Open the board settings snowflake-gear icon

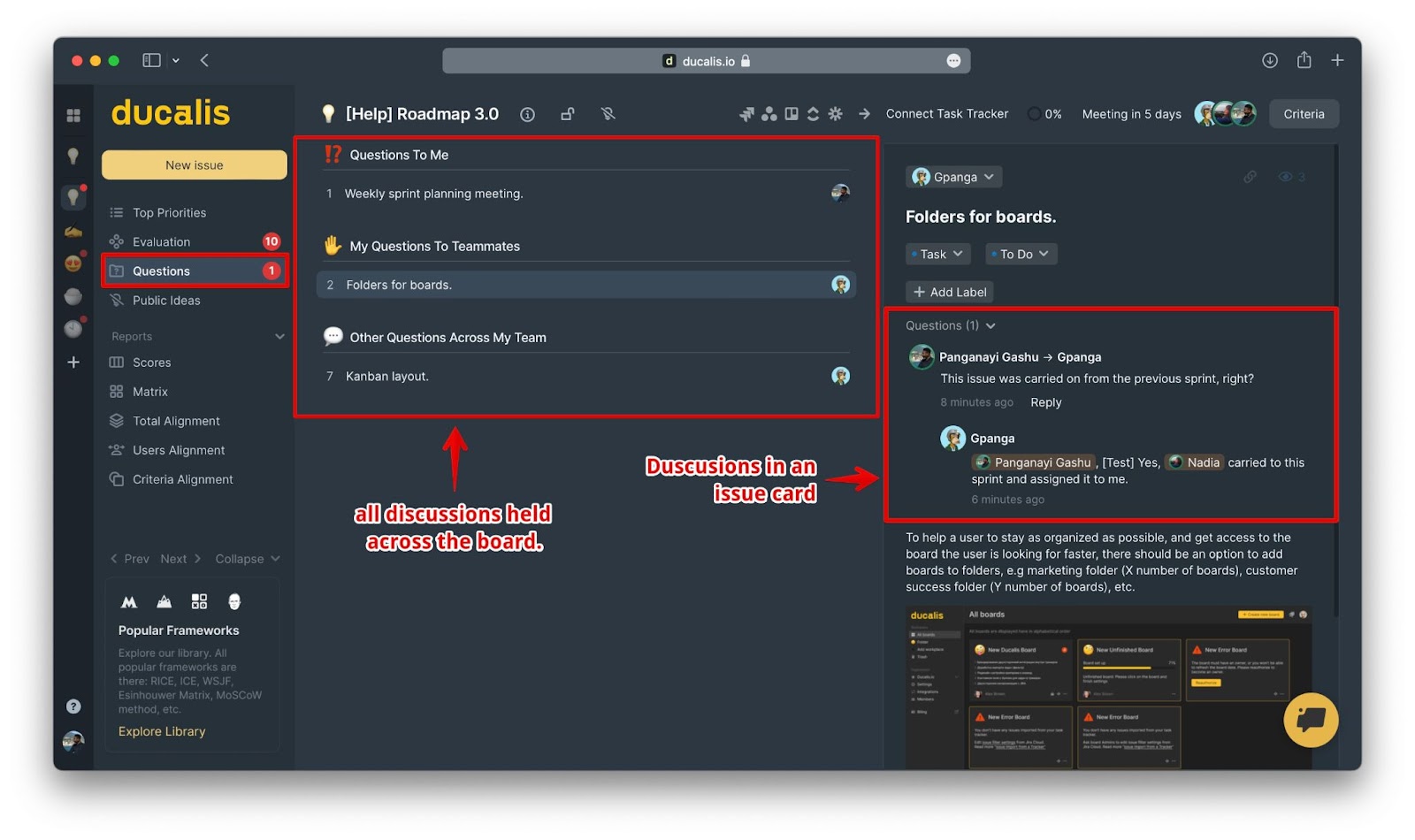coord(835,114)
